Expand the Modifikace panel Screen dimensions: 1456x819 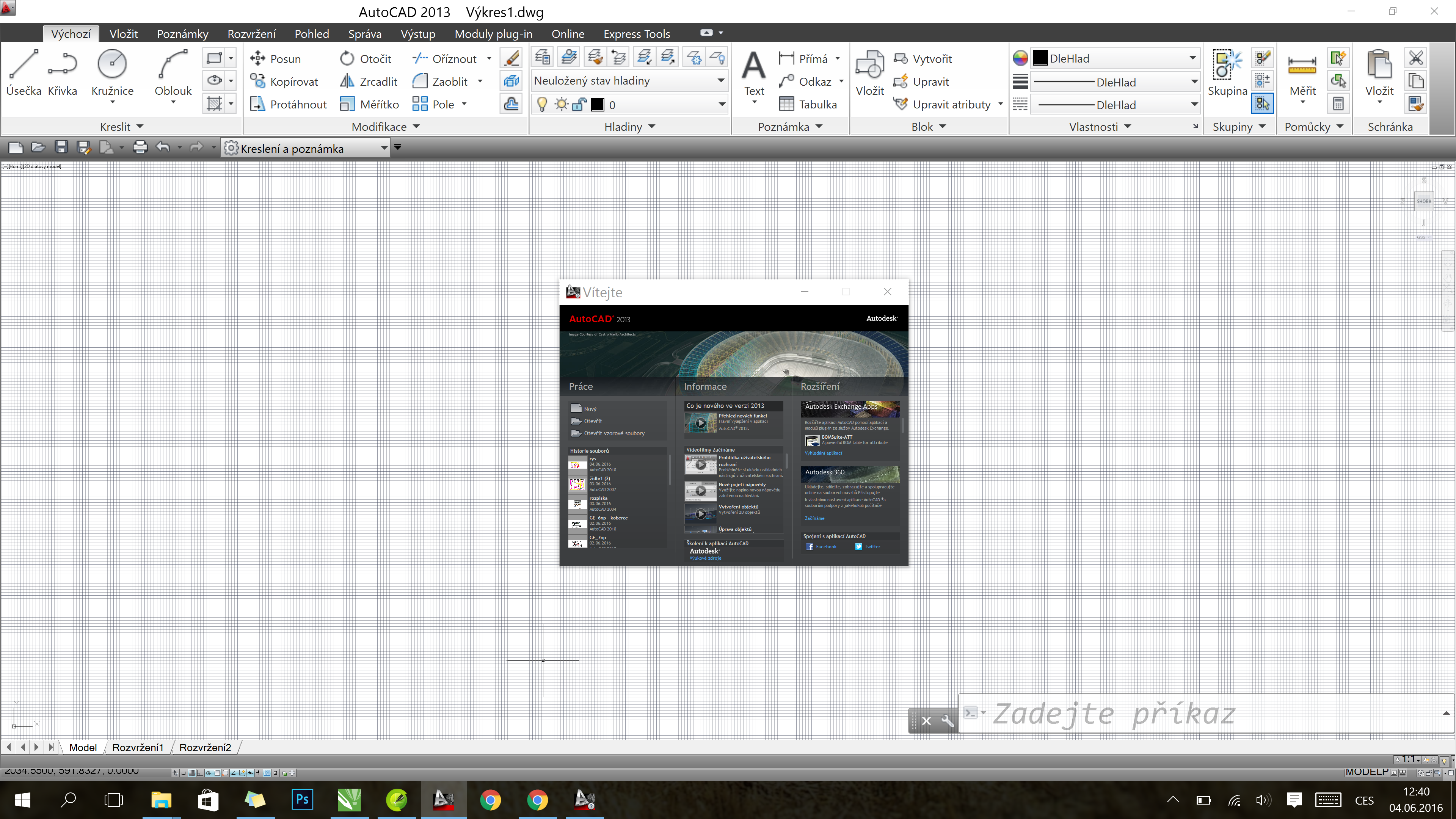pyautogui.click(x=386, y=127)
